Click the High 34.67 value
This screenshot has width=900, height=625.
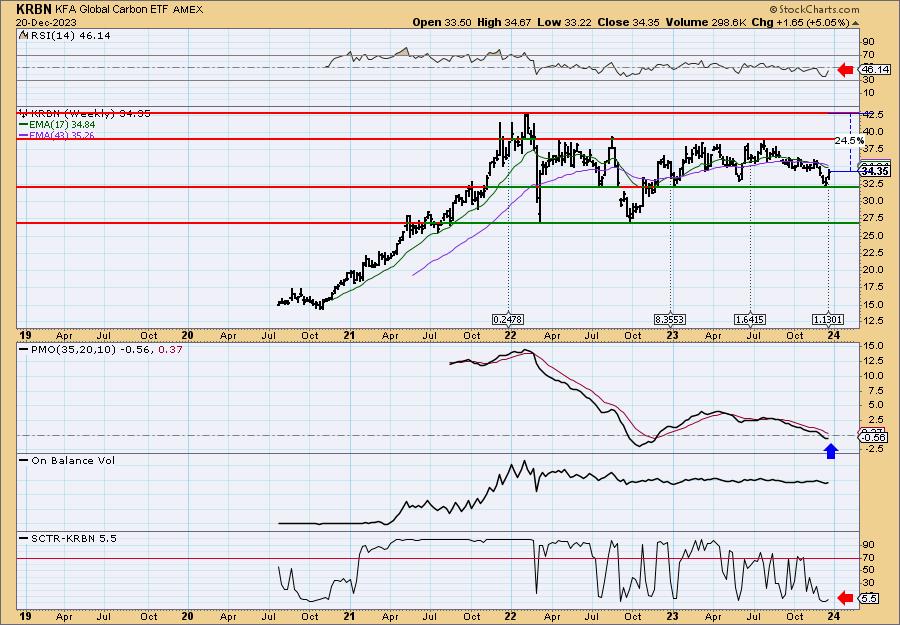pyautogui.click(x=505, y=22)
